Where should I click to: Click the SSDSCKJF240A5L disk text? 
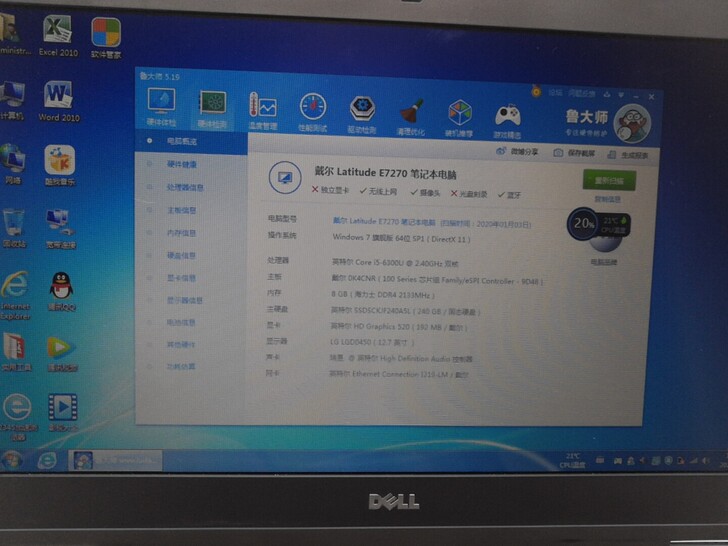(x=405, y=311)
